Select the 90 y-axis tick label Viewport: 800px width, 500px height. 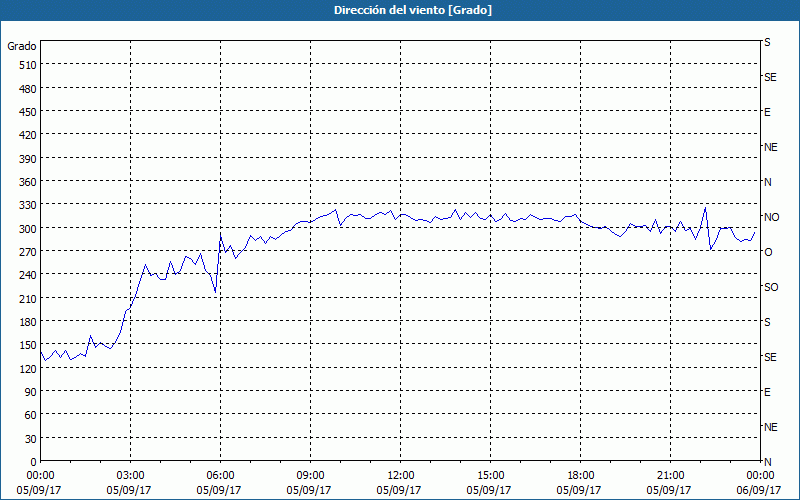click(x=31, y=392)
